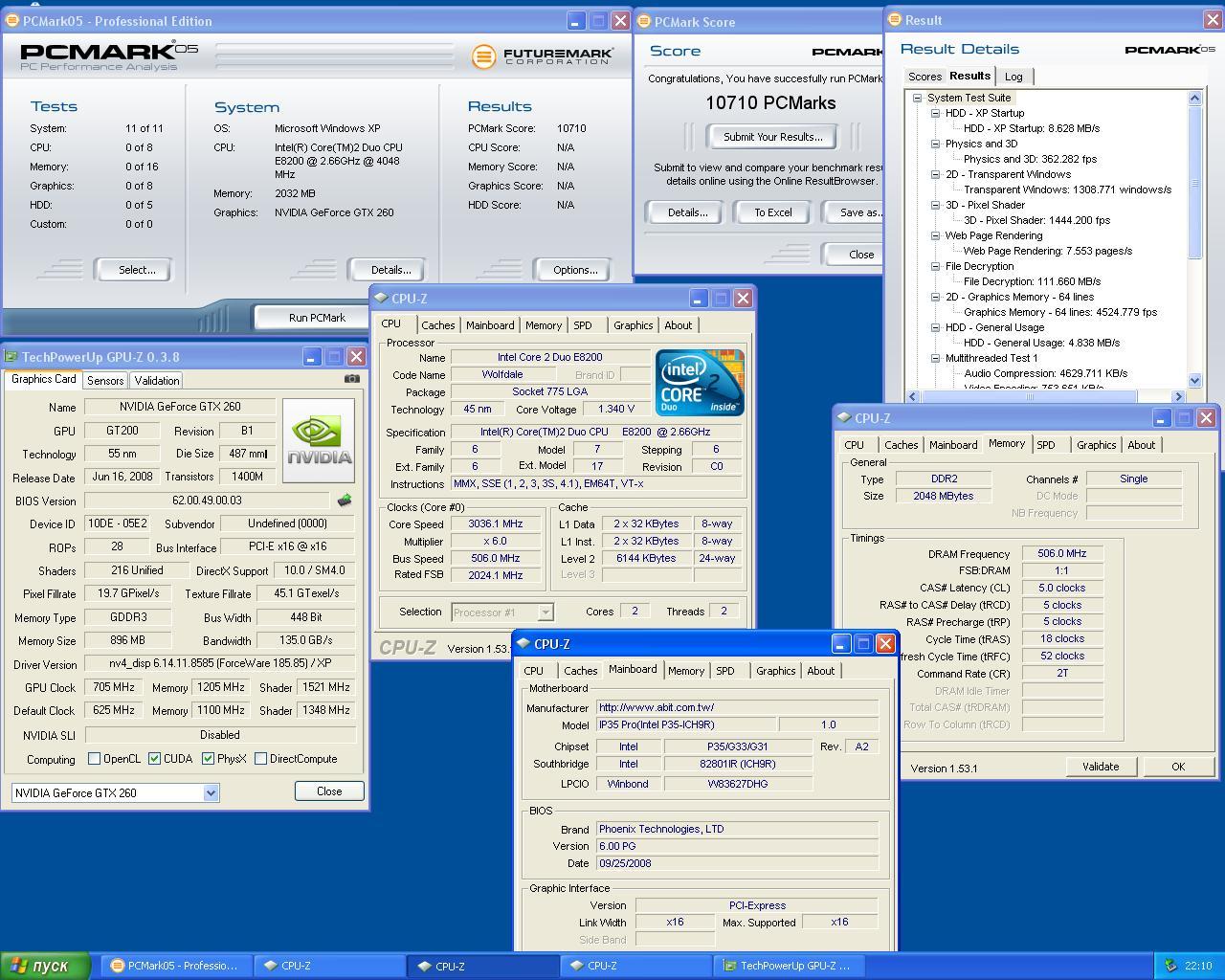This screenshot has width=1225, height=980.
Task: Click the Result tree horizontal scrollbar
Action: click(x=1029, y=396)
